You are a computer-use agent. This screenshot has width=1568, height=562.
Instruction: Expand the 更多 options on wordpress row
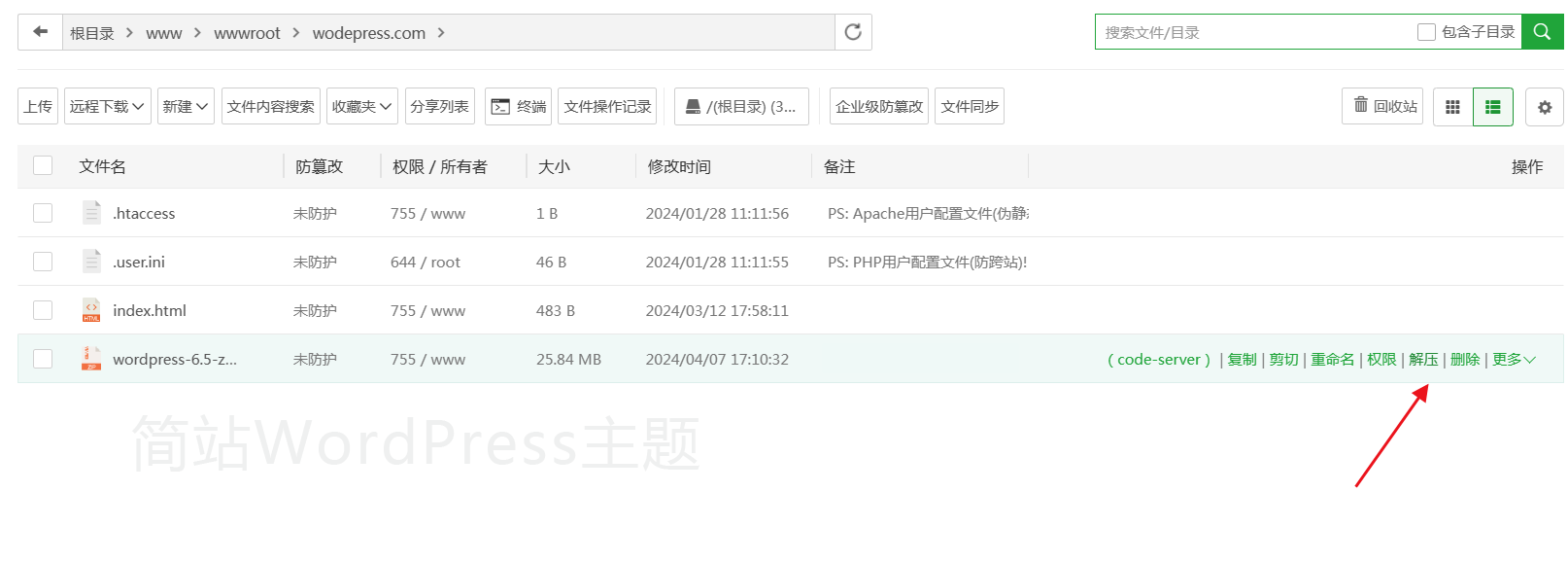(x=1513, y=360)
